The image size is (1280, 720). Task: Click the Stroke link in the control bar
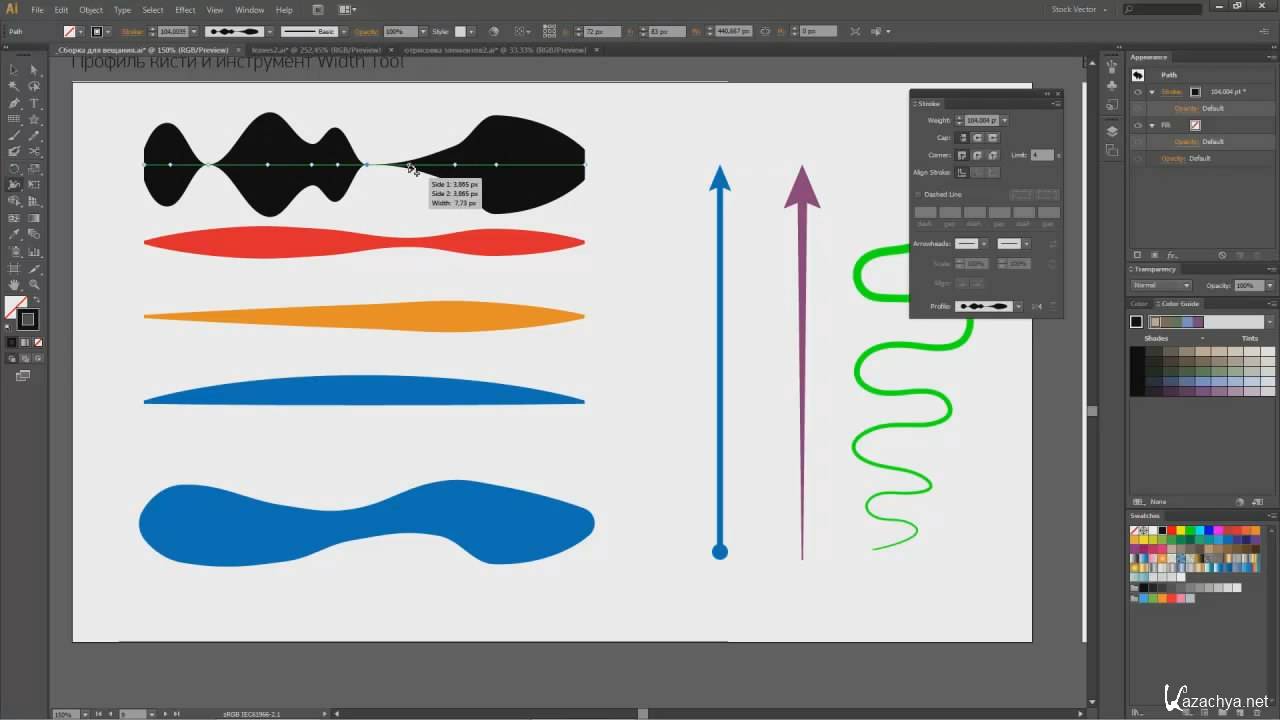[132, 32]
